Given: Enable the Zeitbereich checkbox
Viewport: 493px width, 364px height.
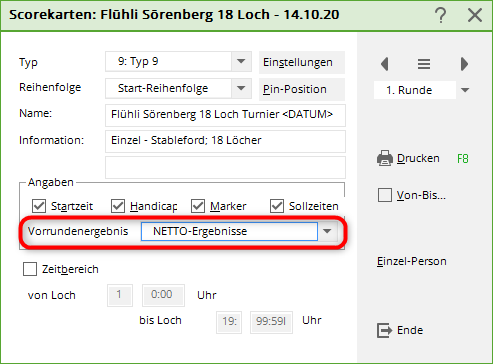Looking at the screenshot, I should pyautogui.click(x=30, y=269).
